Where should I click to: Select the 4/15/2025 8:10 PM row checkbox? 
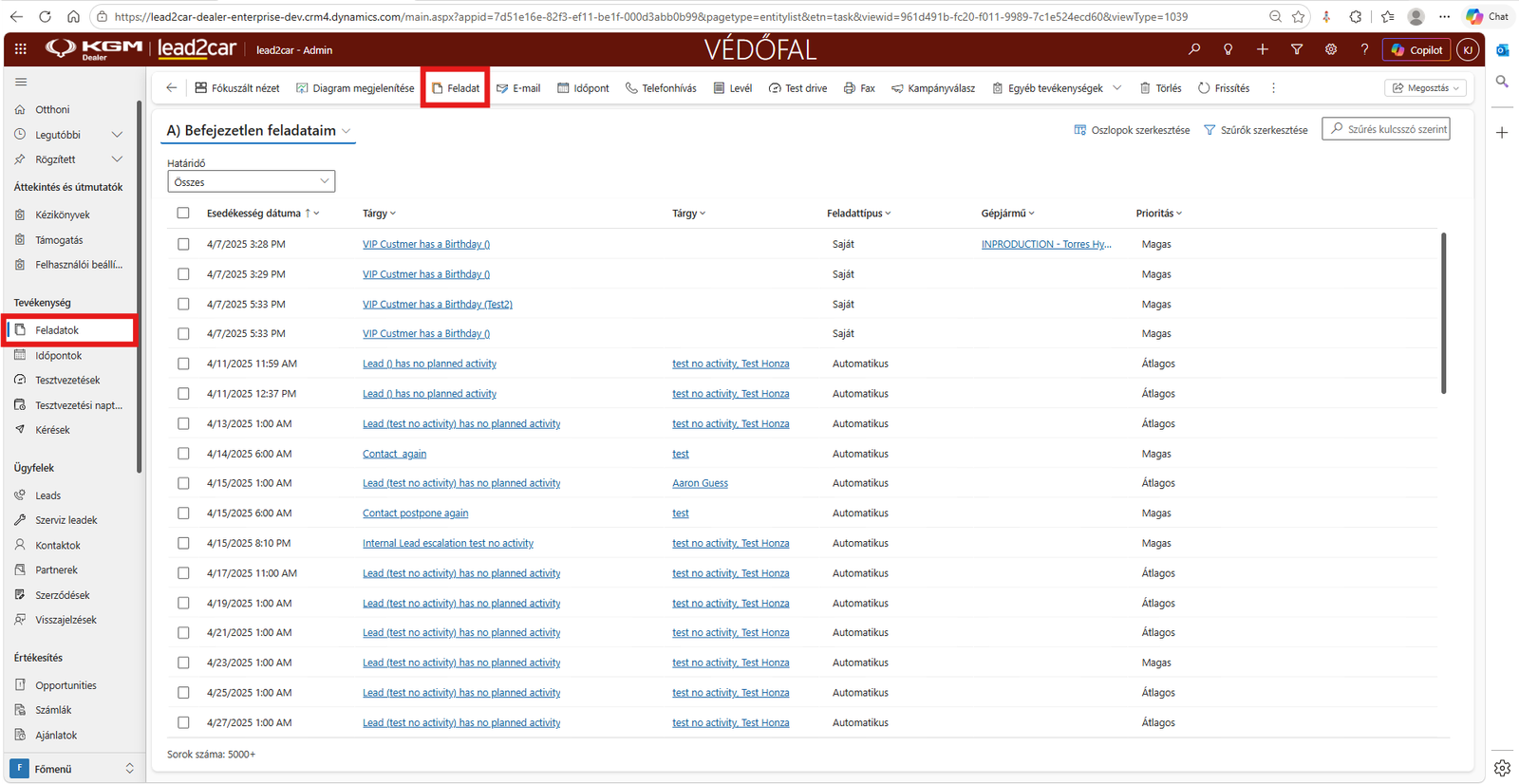(183, 543)
